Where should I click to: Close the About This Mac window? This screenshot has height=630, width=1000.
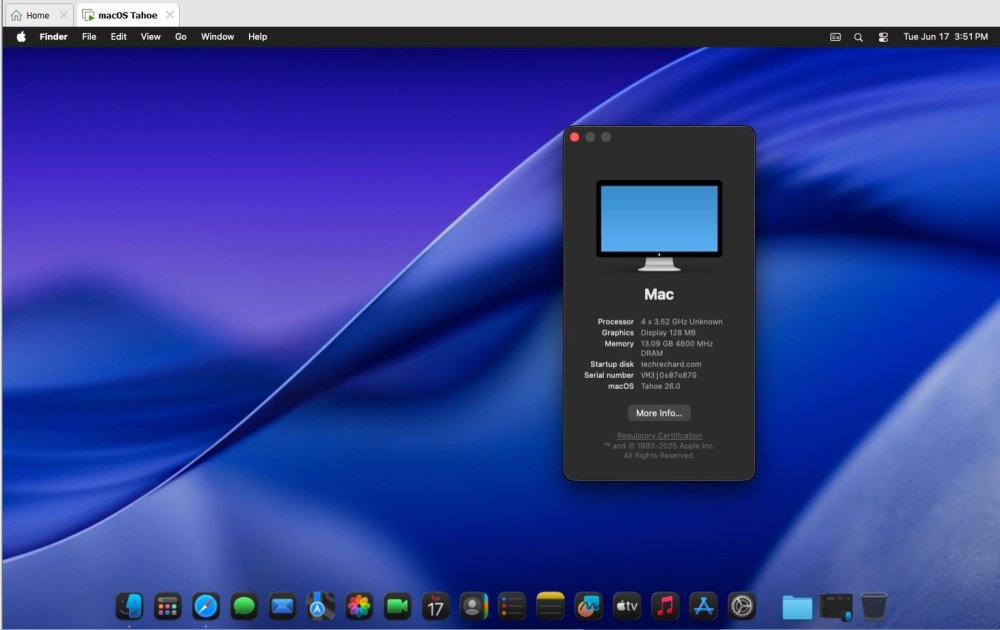pos(575,137)
